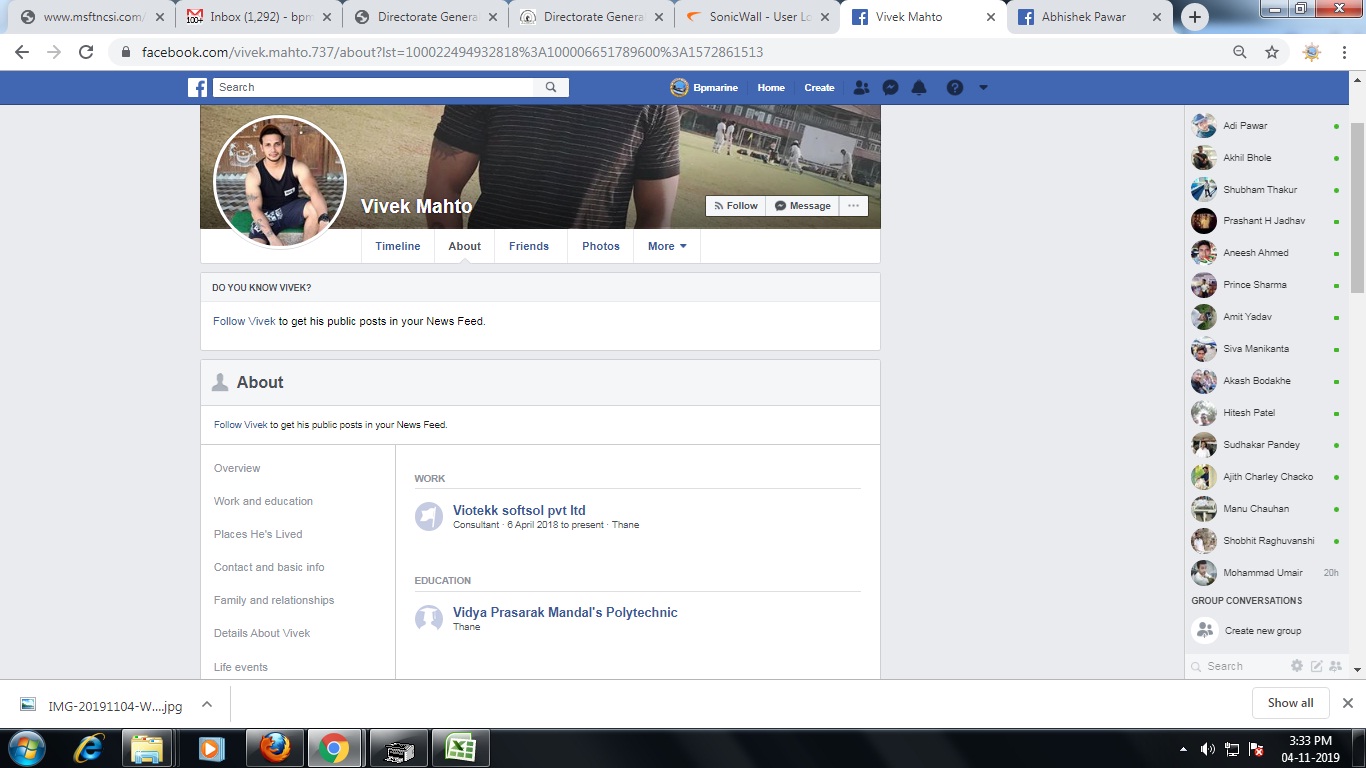The width and height of the screenshot is (1366, 768).
Task: Click the search magnifier button
Action: click(551, 88)
